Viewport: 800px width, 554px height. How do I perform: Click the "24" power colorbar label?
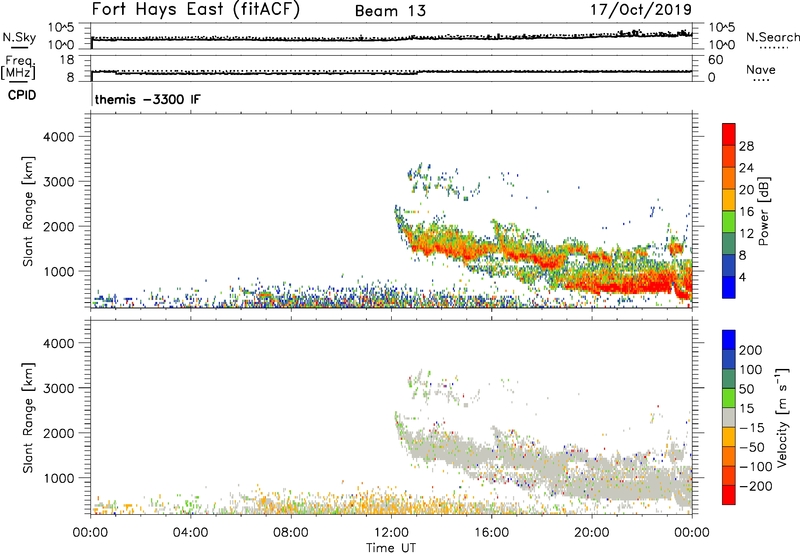pyautogui.click(x=746, y=168)
